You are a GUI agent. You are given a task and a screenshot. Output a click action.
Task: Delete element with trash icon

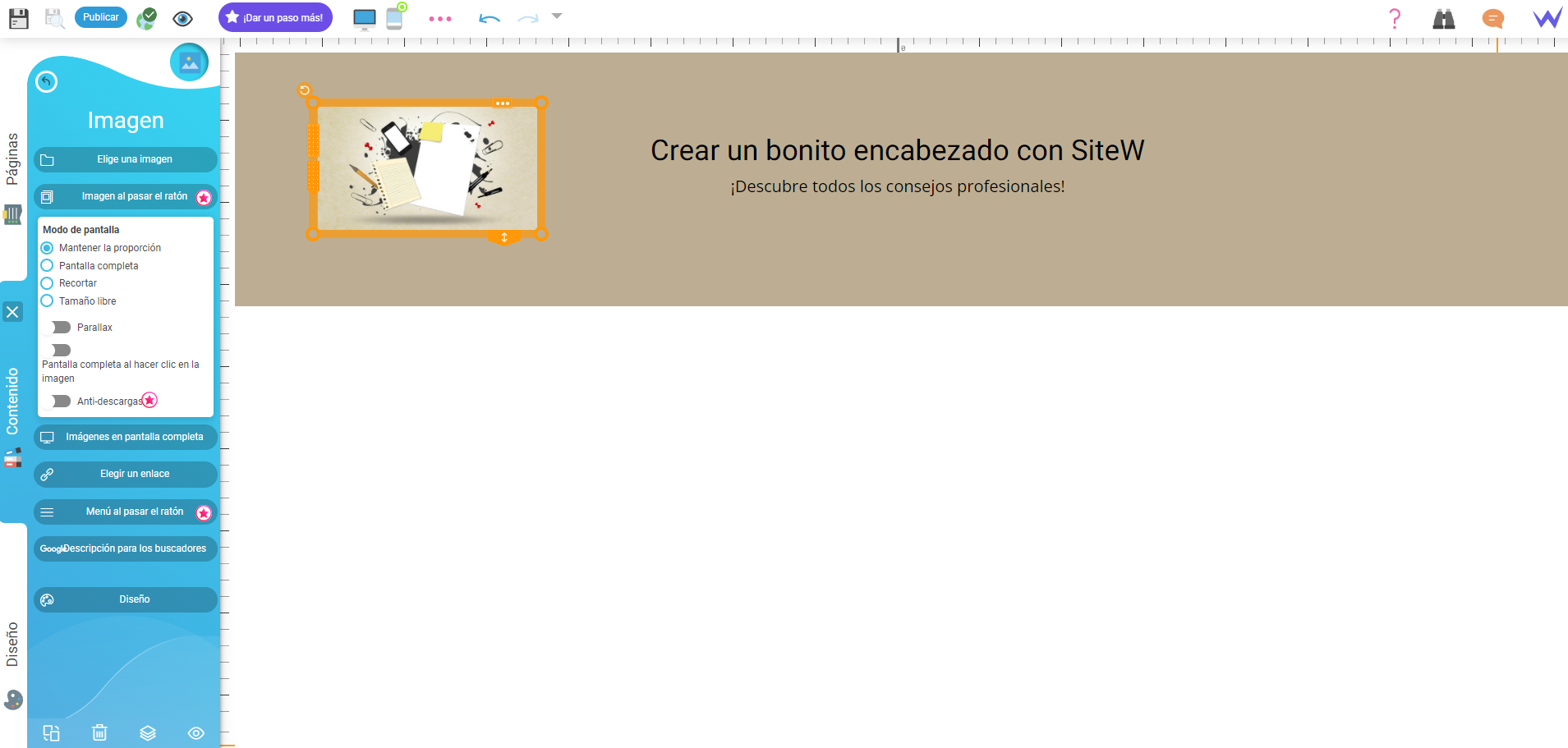99,732
